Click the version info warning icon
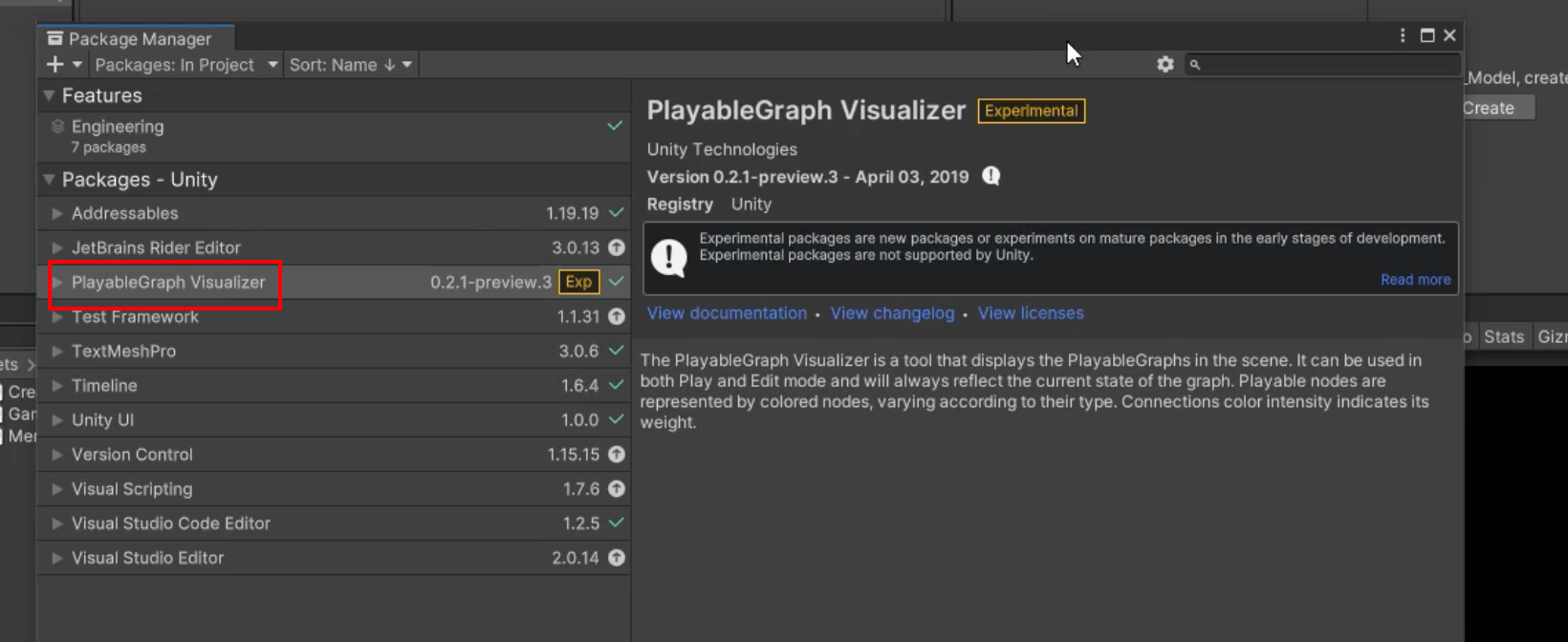The image size is (1568, 642). click(991, 176)
